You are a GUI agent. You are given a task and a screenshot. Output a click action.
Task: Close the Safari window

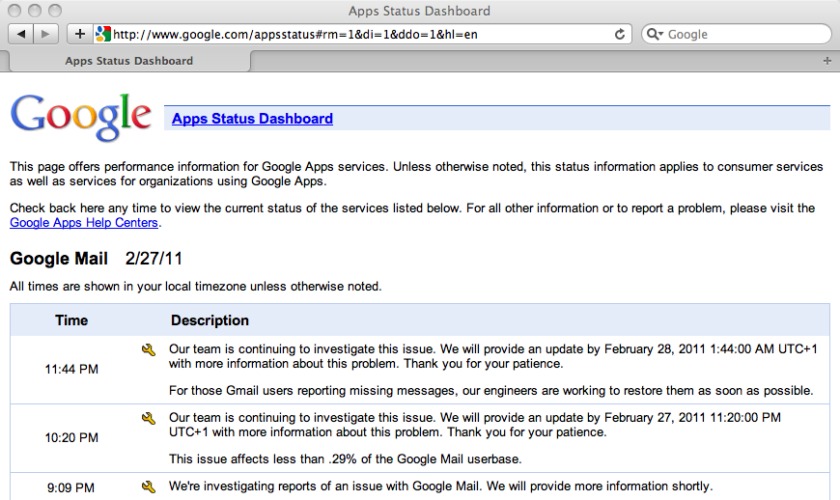pos(14,11)
